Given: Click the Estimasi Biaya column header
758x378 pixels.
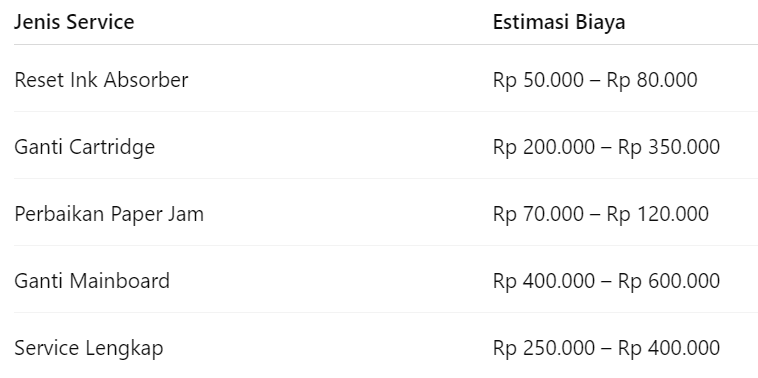Looking at the screenshot, I should tap(559, 22).
